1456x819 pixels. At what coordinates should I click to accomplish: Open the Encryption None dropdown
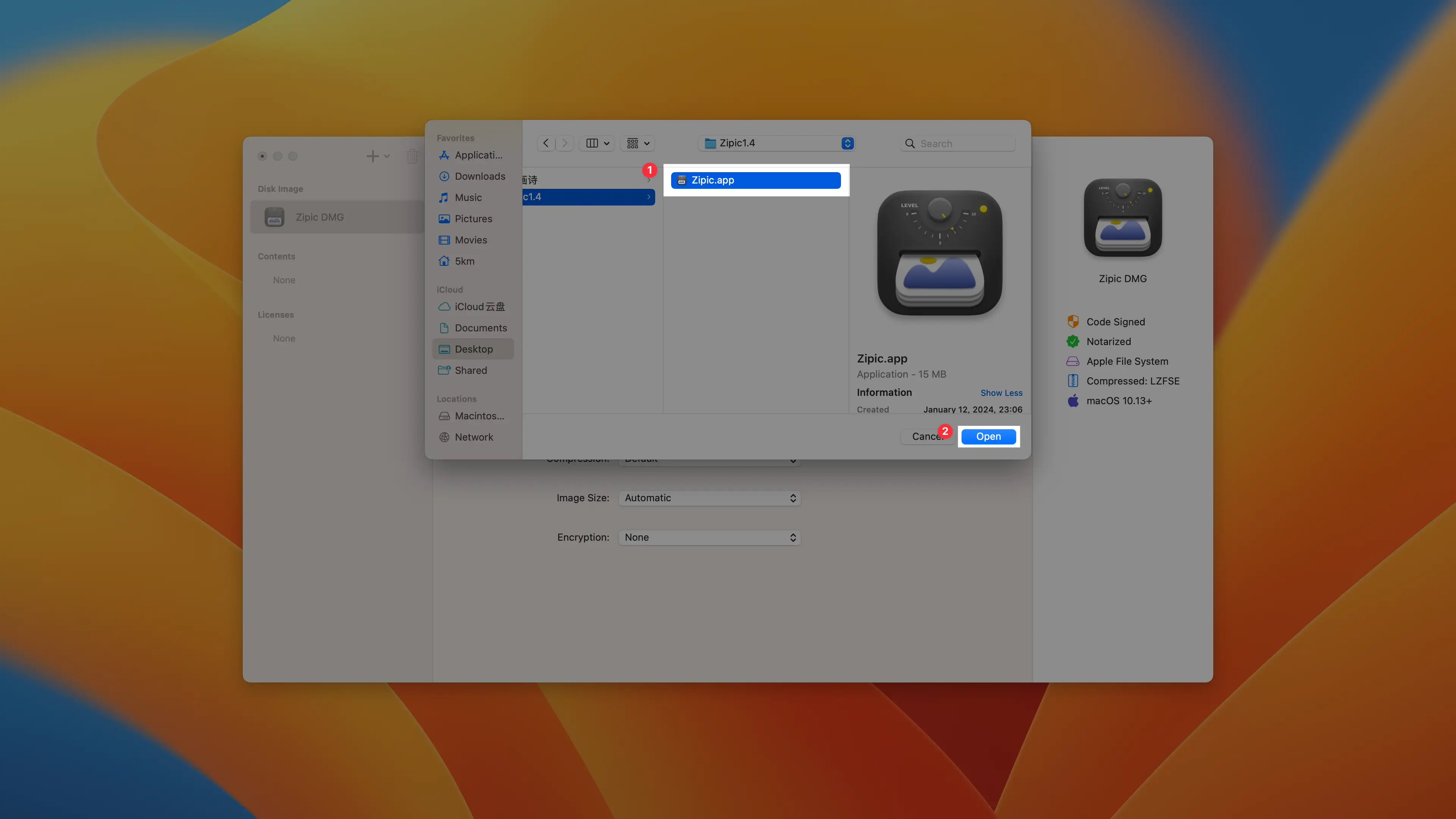pos(709,538)
